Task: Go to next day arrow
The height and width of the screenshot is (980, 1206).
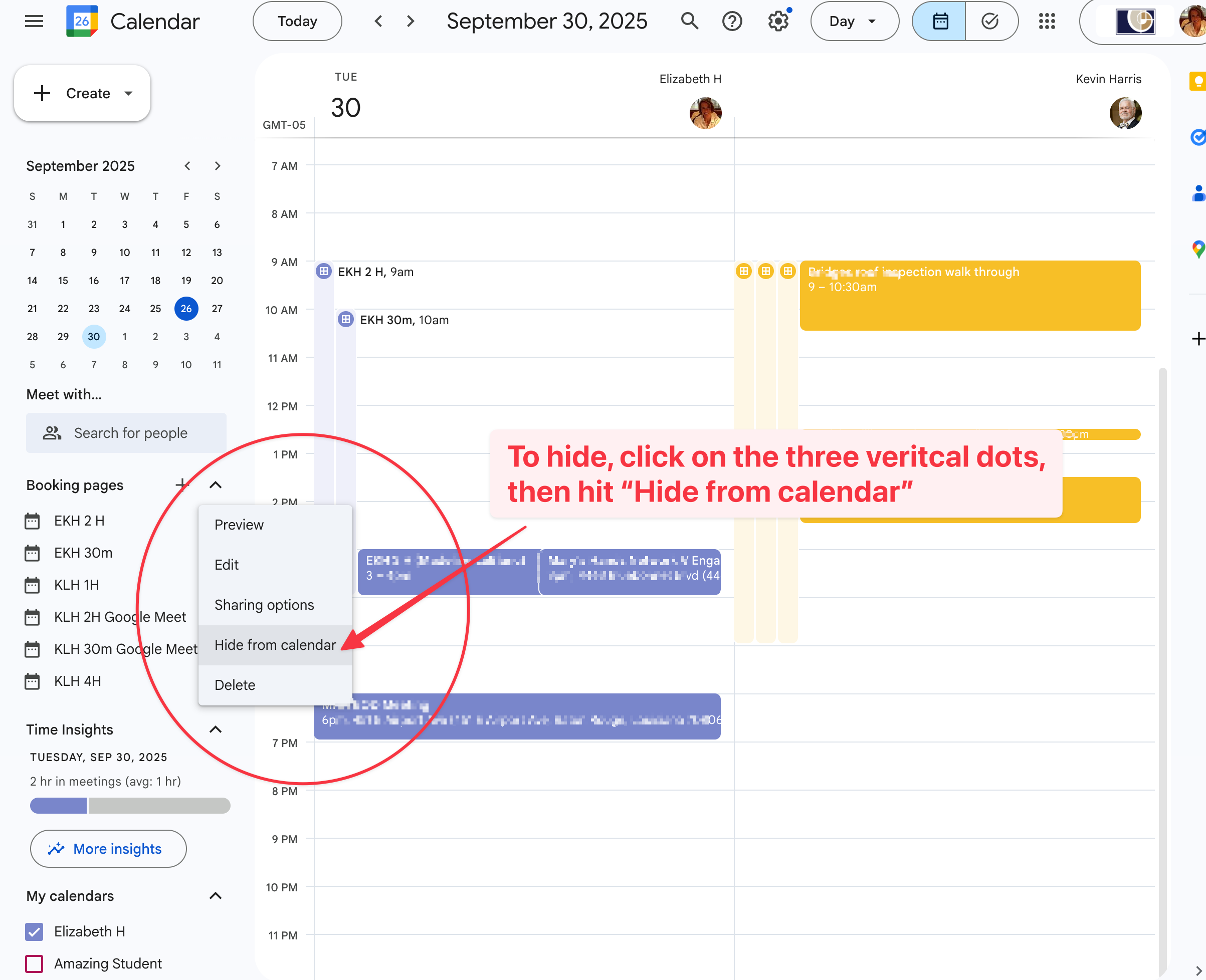Action: [x=411, y=22]
